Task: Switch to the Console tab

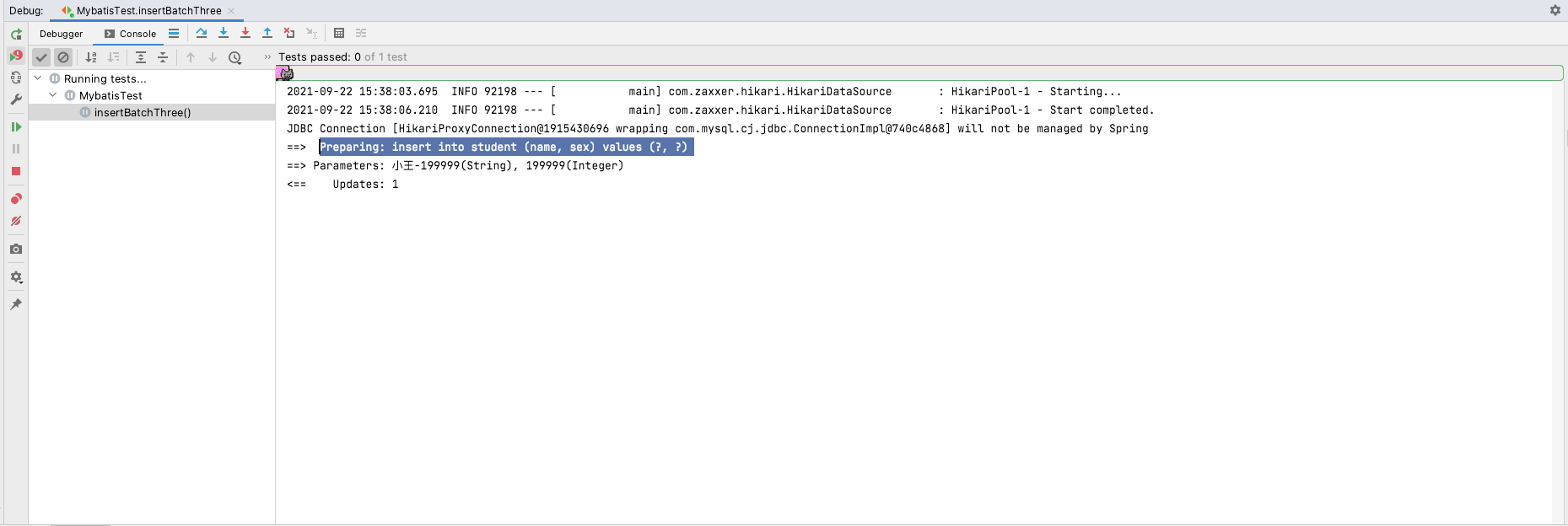Action: point(131,34)
